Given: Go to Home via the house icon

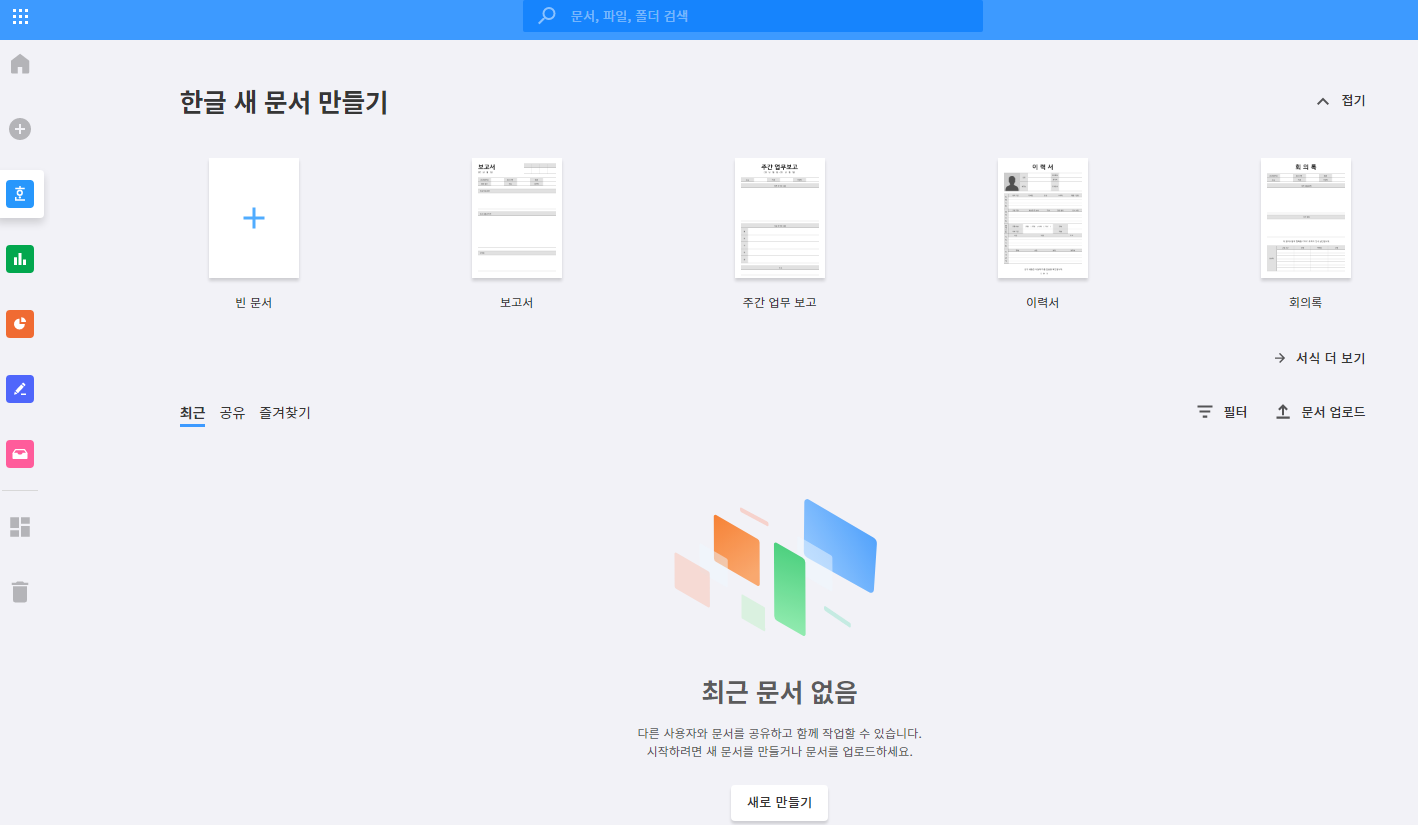Looking at the screenshot, I should [20, 64].
